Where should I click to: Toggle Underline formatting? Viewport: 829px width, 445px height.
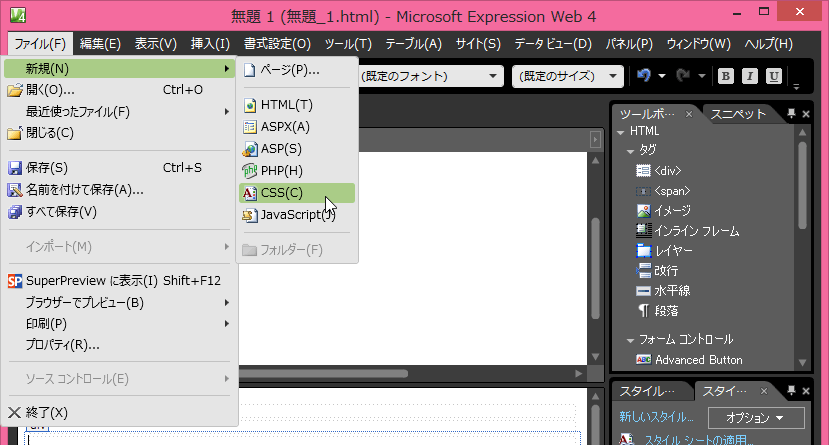tap(773, 76)
